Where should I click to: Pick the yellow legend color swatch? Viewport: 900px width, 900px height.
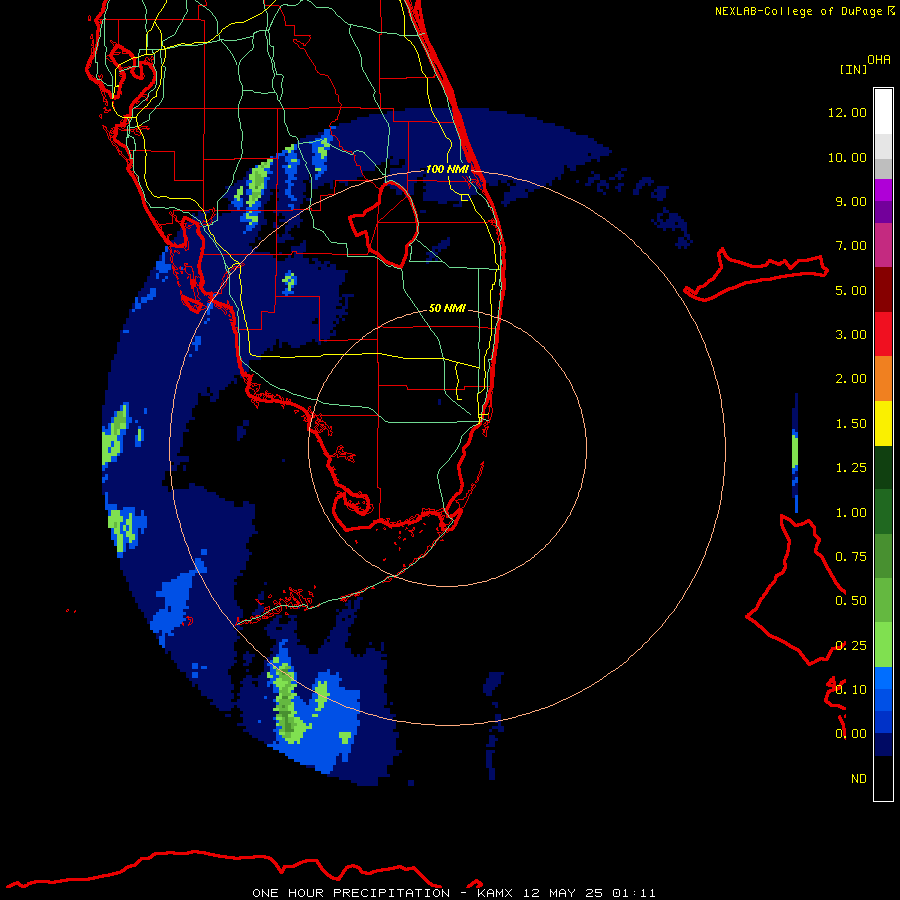(883, 424)
